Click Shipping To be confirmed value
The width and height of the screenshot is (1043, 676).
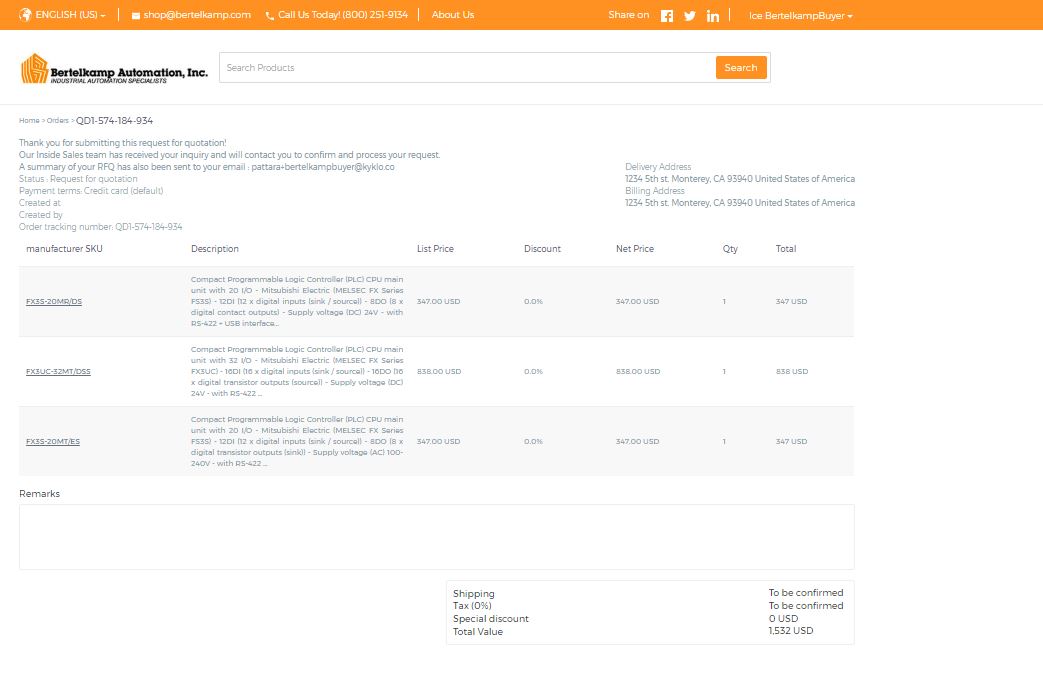806,593
